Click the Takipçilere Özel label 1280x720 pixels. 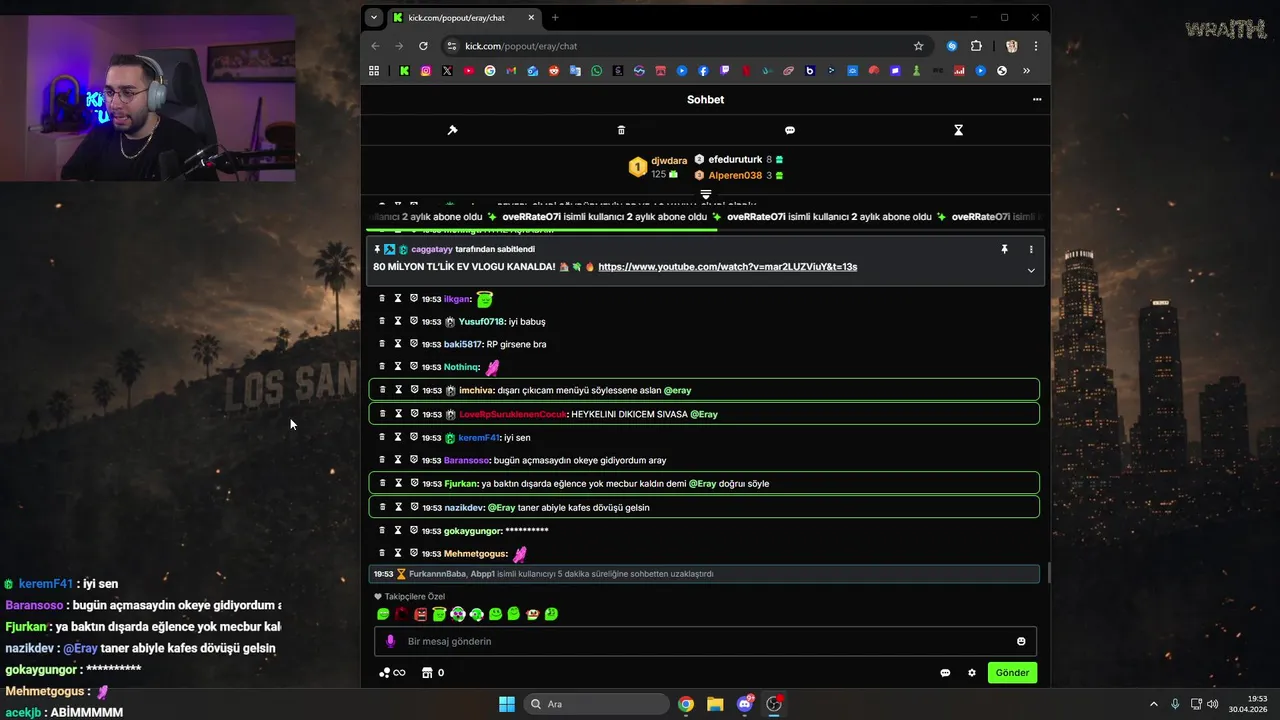[x=415, y=596]
